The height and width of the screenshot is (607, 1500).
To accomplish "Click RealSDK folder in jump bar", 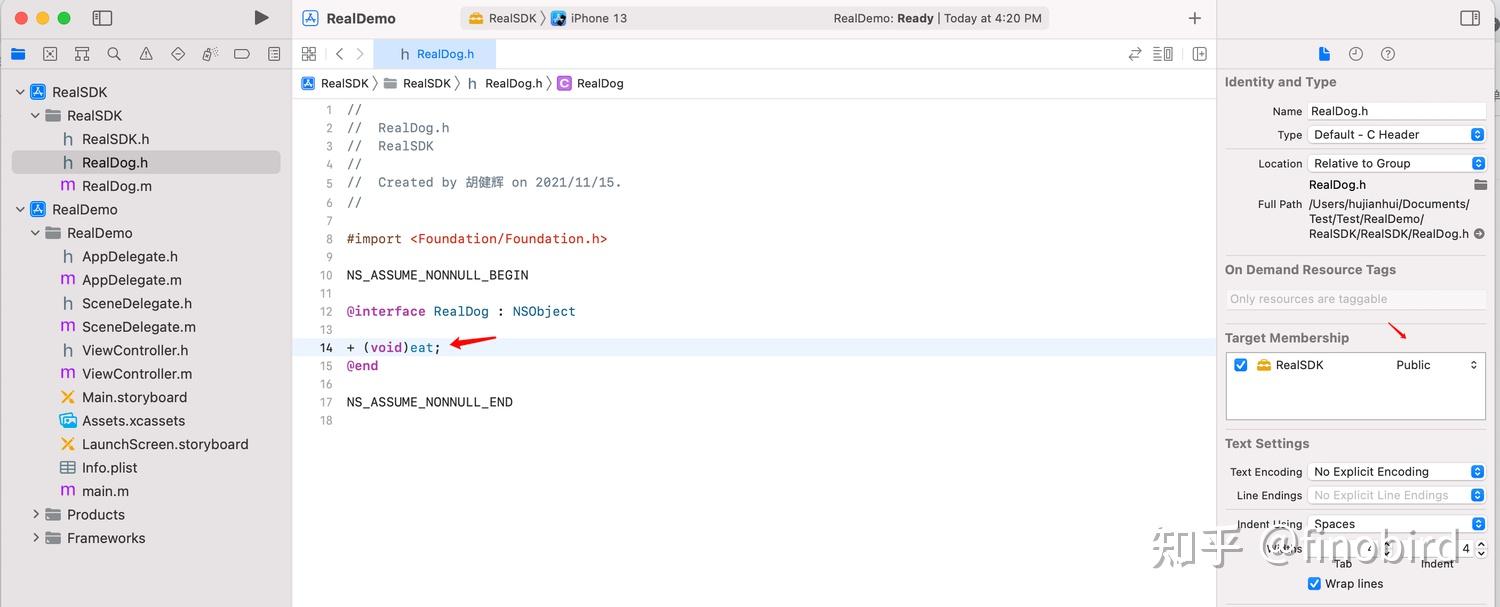I will pyautogui.click(x=417, y=84).
